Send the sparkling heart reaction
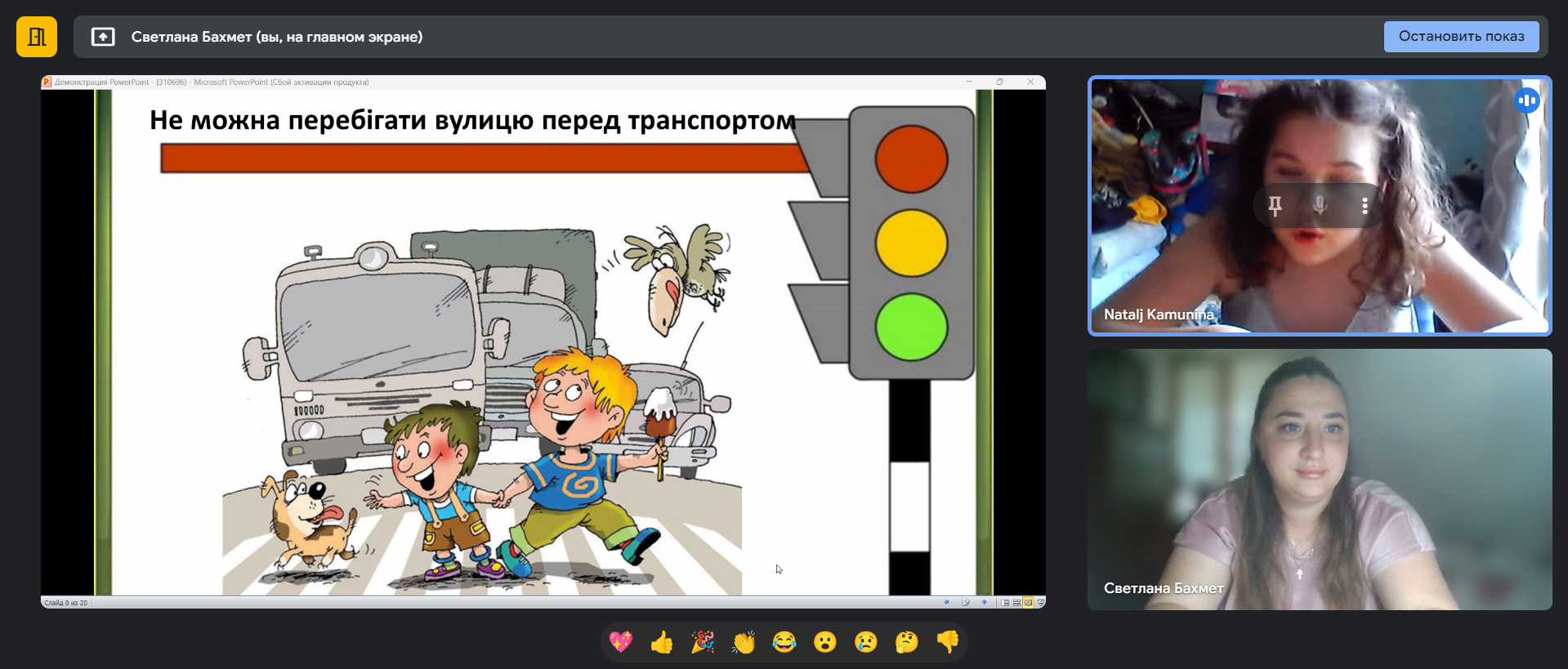1568x669 pixels. (621, 642)
